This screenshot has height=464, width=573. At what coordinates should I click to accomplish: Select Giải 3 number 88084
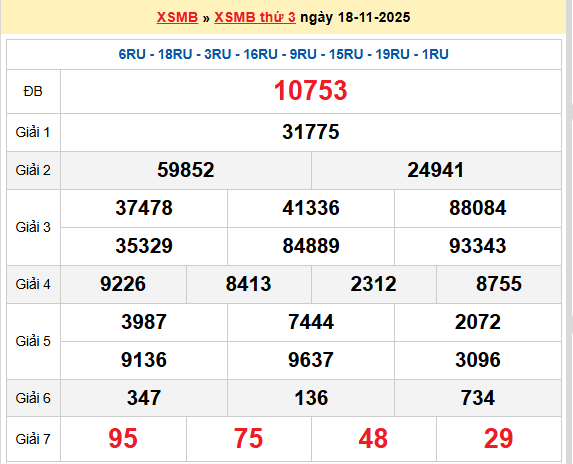point(478,208)
